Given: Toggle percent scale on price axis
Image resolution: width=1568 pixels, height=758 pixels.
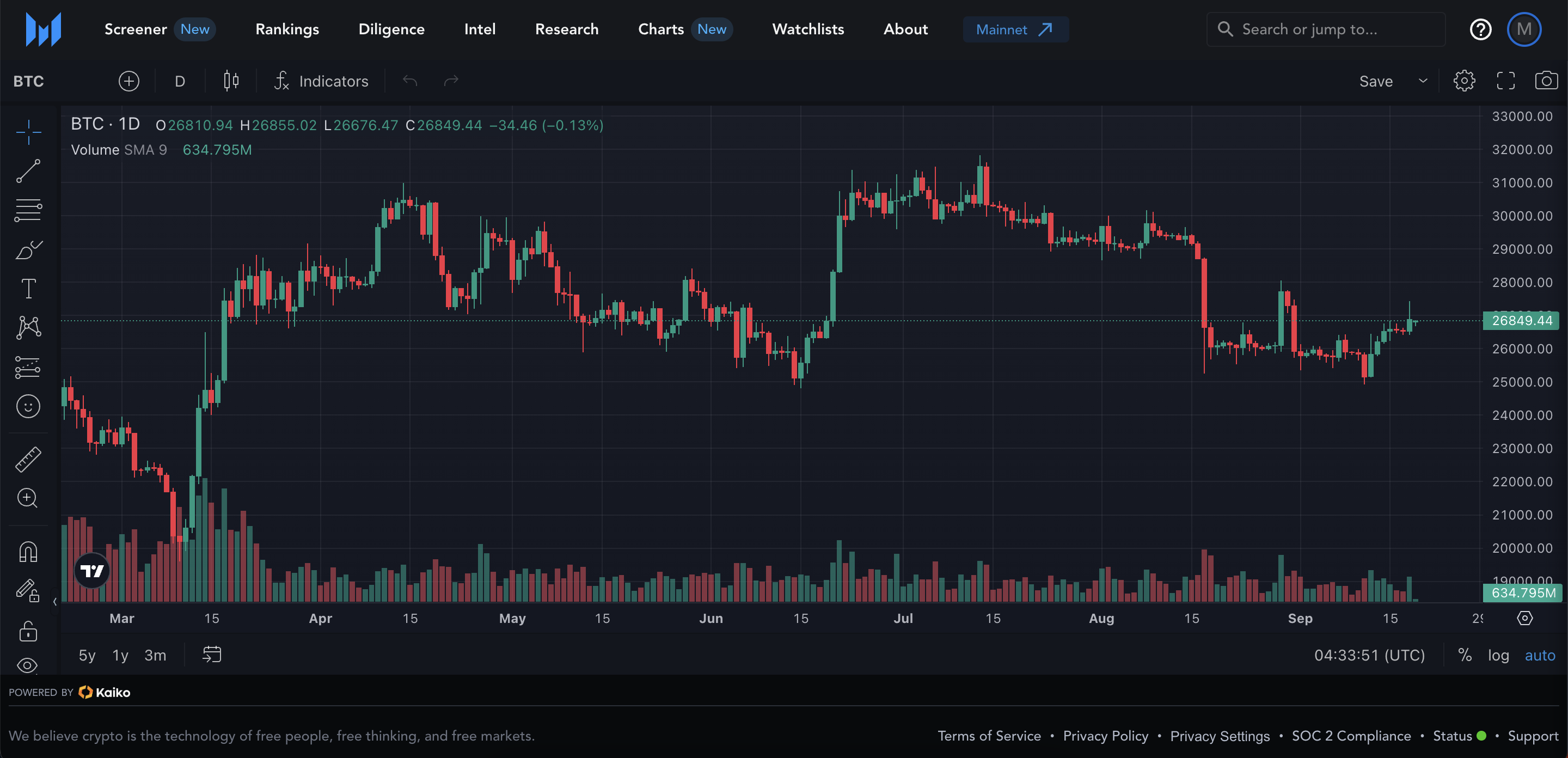Looking at the screenshot, I should click(1465, 655).
